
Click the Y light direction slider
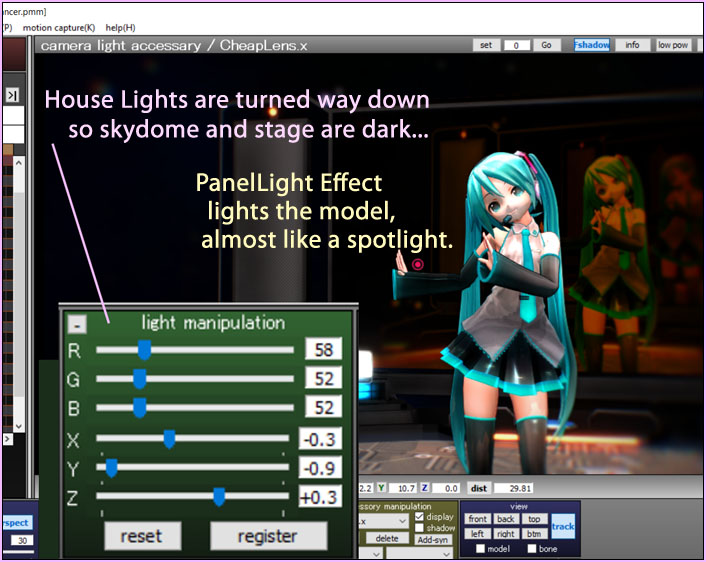coord(192,467)
